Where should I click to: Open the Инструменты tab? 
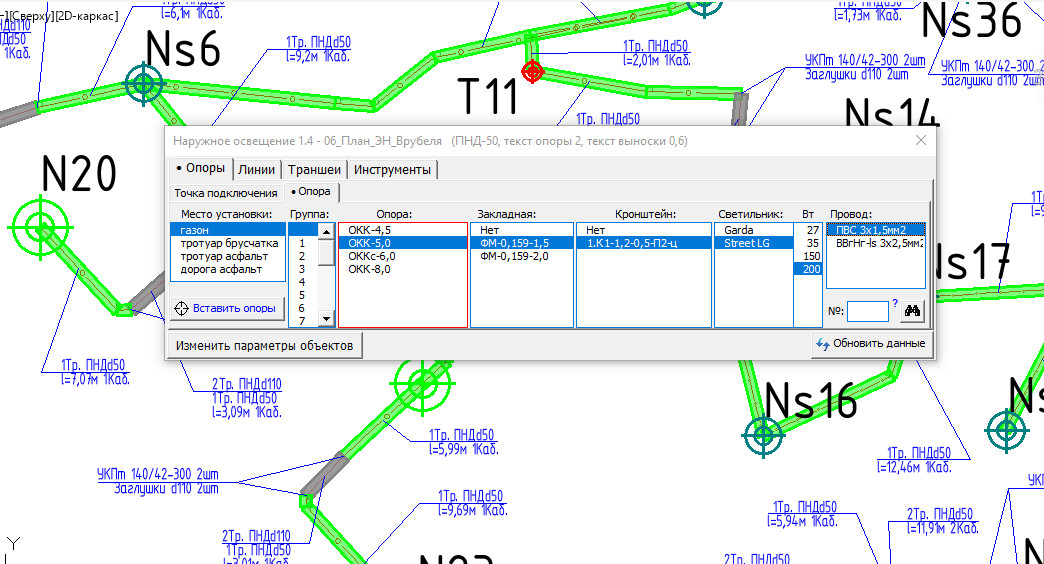coord(392,170)
